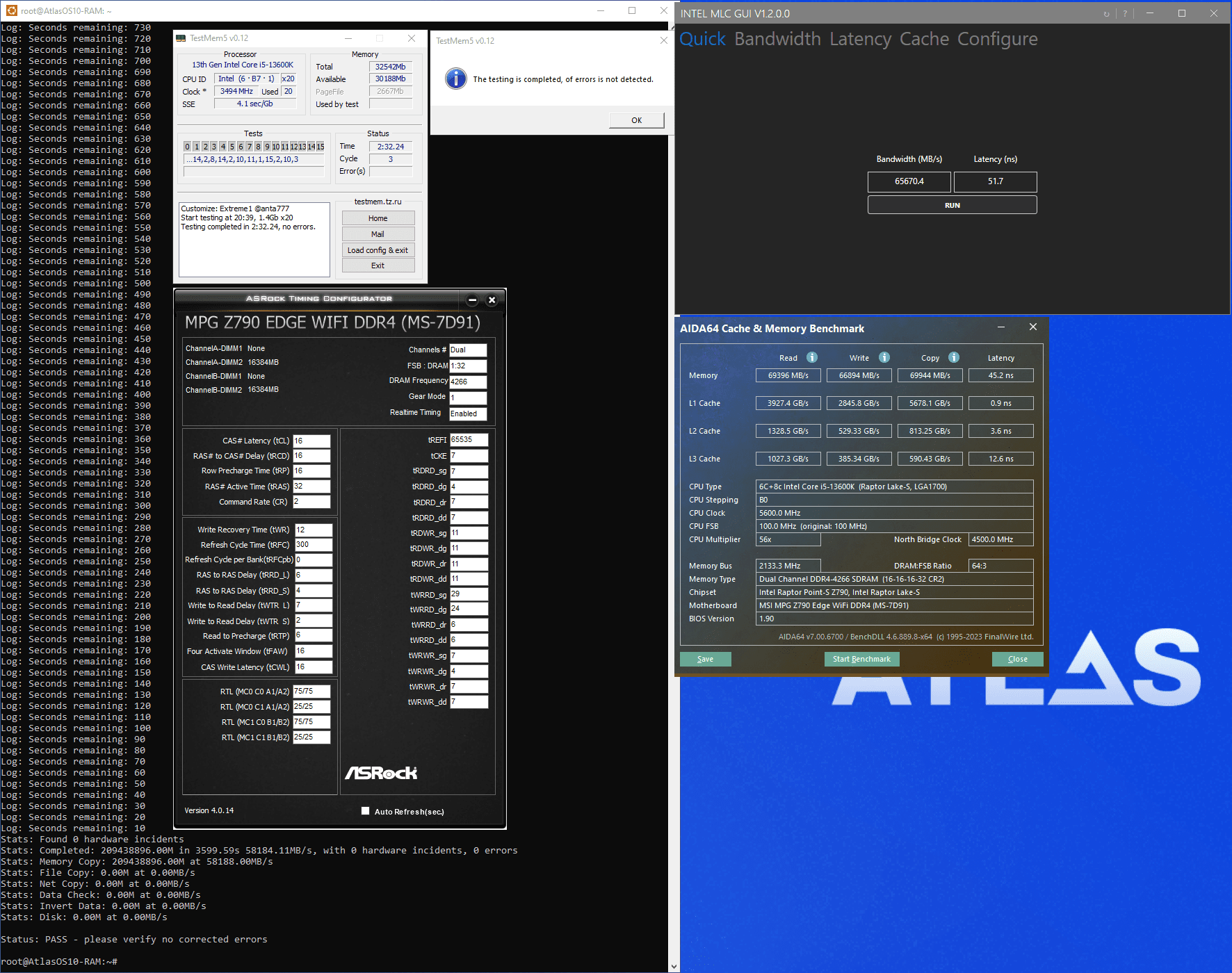Open the Cache tab in Intel MLC

(x=924, y=39)
